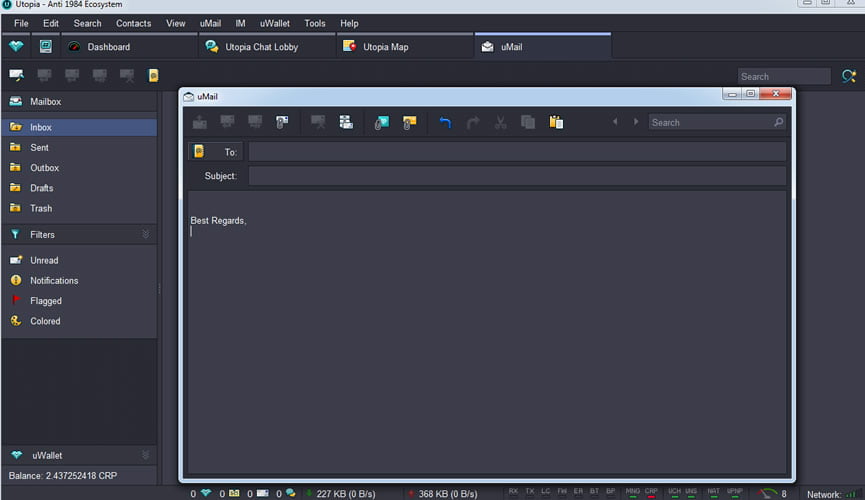This screenshot has height=500, width=865.
Task: Expand the uWallet panel chevron
Action: click(146, 455)
